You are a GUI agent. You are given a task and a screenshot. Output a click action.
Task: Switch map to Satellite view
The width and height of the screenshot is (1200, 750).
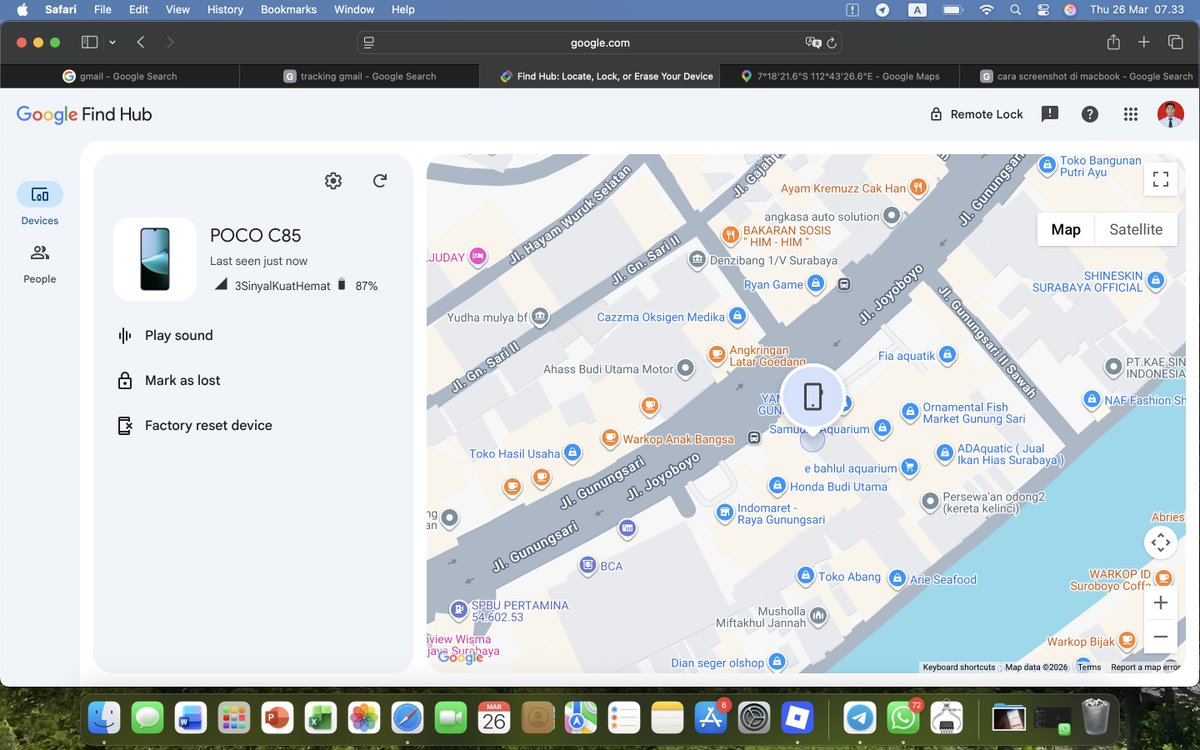tap(1136, 229)
